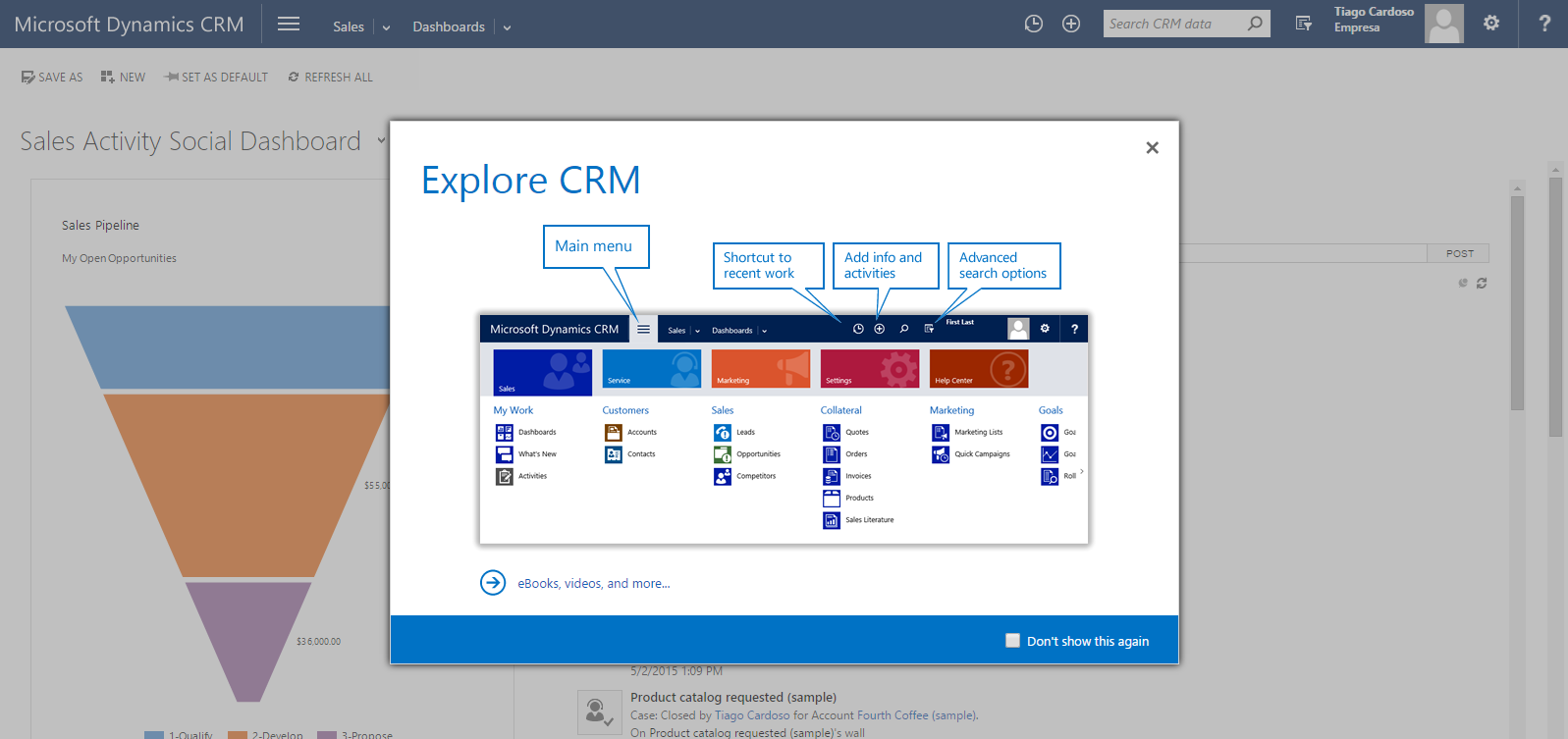Select Dashboards in the navigation bar
This screenshot has width=1568, height=739.
[448, 26]
